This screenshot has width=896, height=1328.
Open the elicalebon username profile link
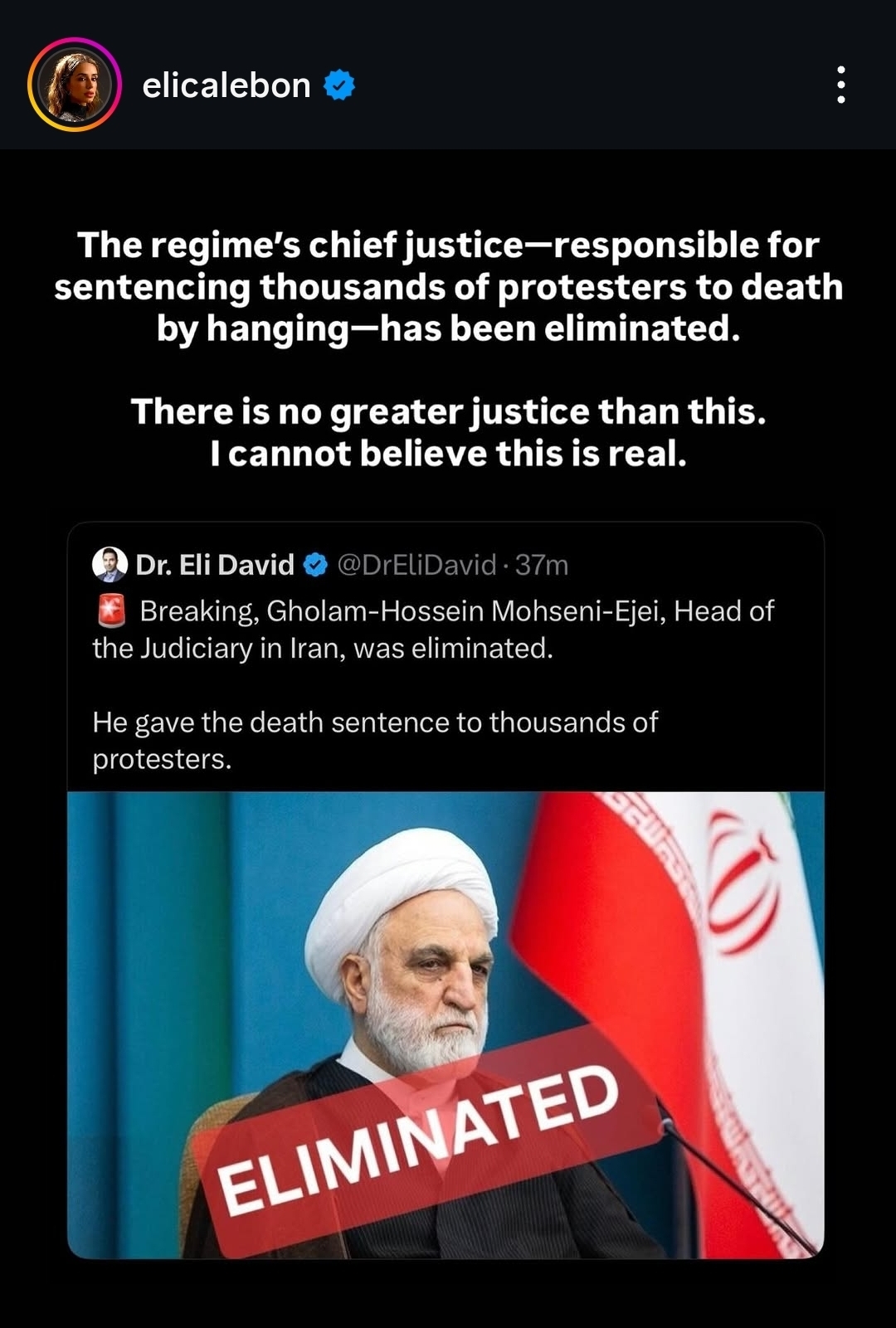click(226, 85)
